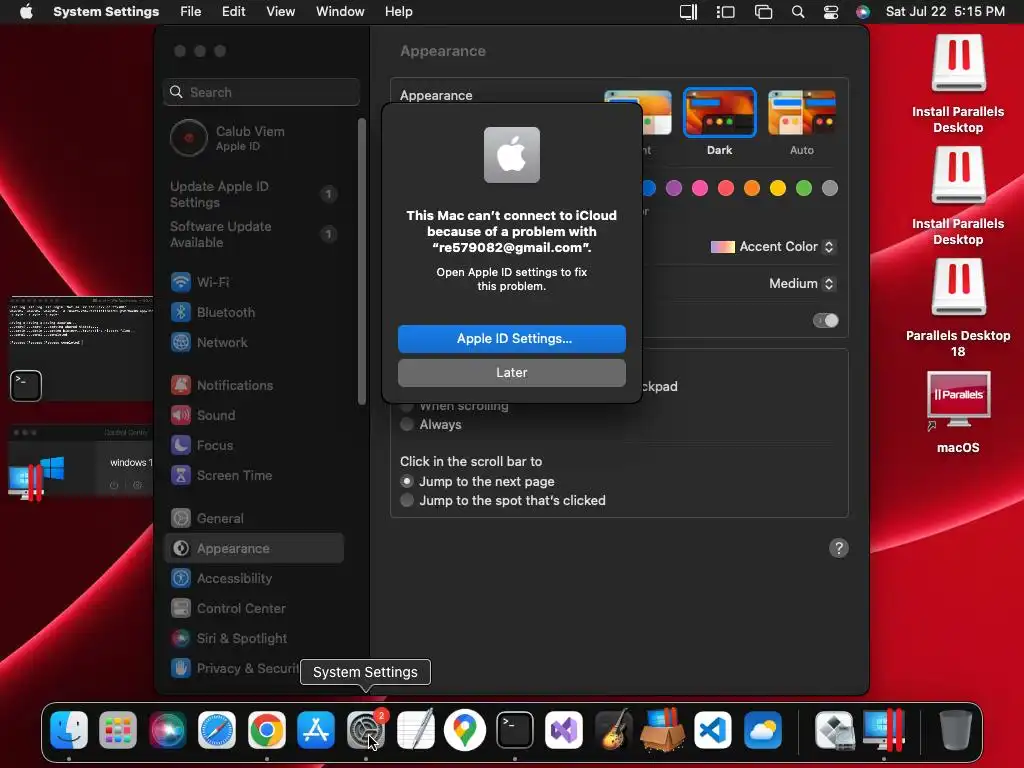Select the Dark appearance thumbnail
The image size is (1024, 768).
coord(720,112)
